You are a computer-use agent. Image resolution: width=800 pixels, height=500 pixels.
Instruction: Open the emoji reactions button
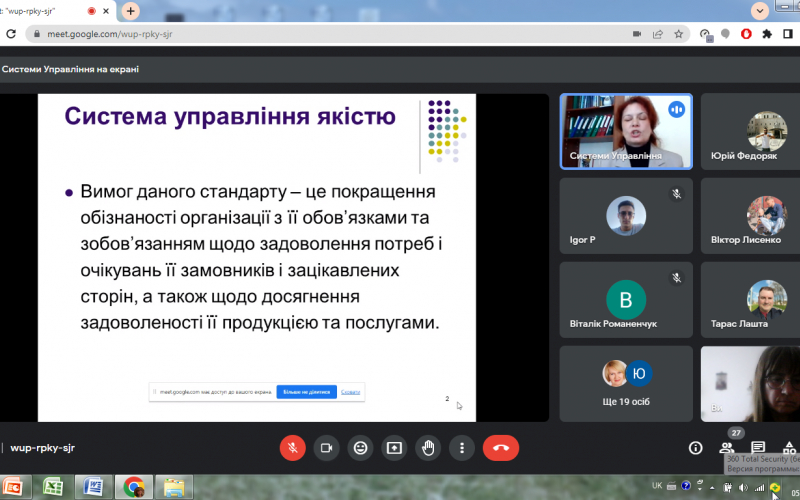click(360, 448)
